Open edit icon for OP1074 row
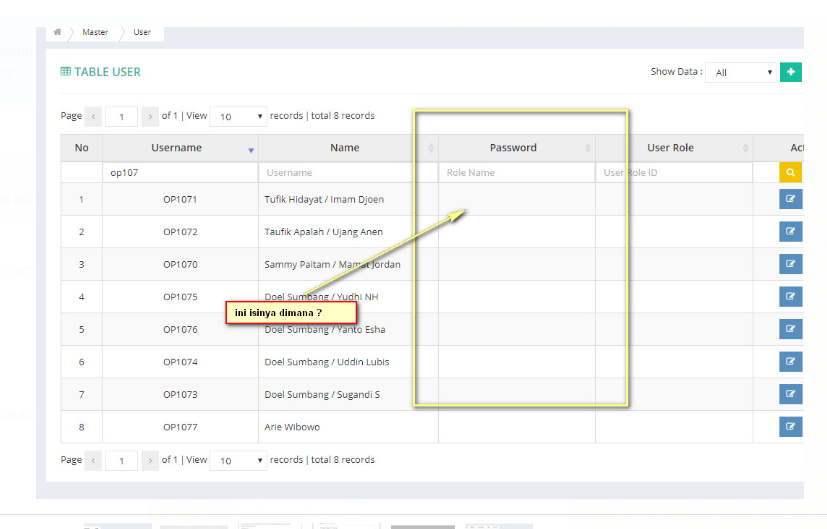 click(x=790, y=362)
